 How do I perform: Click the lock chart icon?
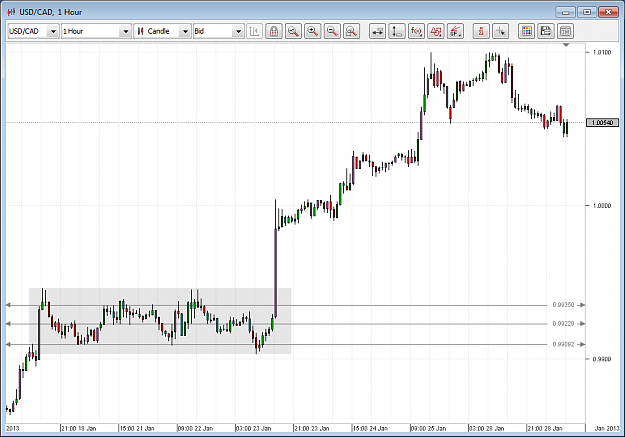(274, 31)
